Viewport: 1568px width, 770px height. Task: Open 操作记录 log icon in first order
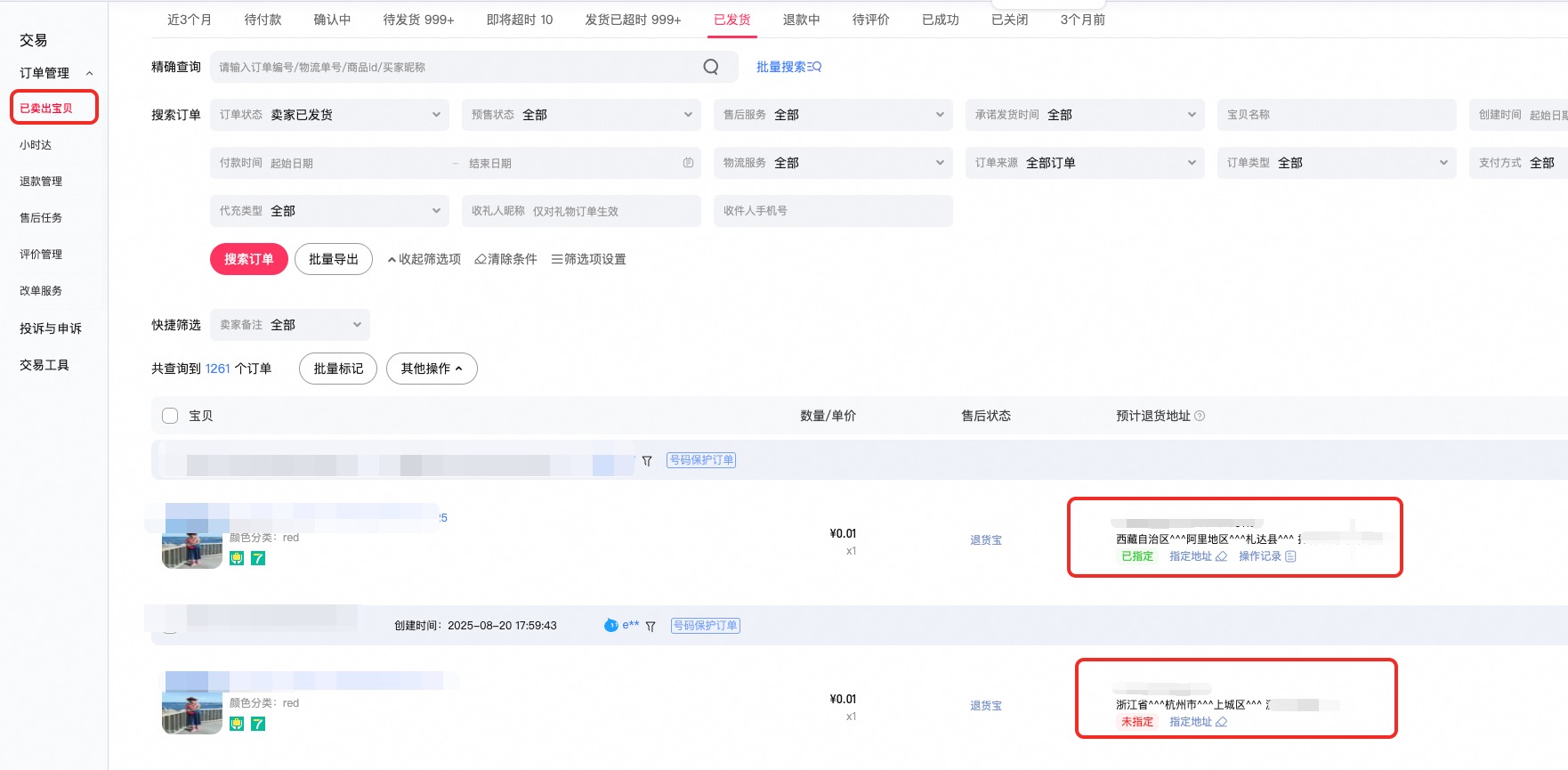tap(1290, 556)
